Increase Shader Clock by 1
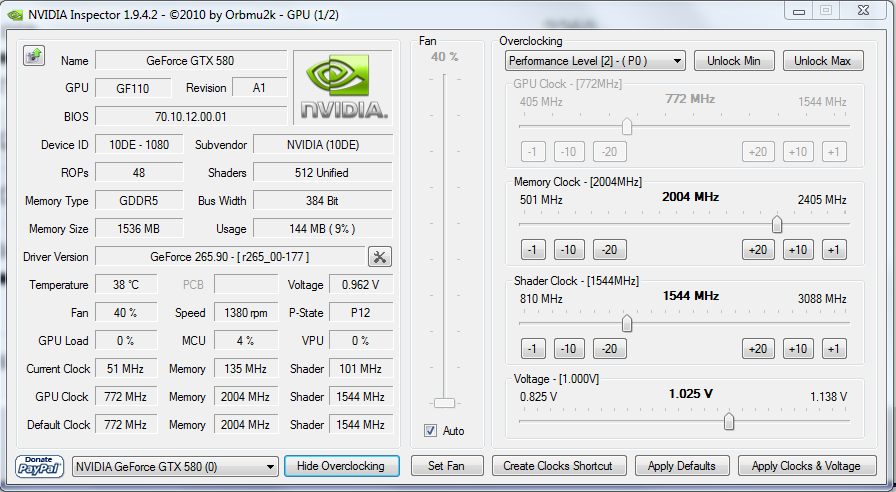 (834, 349)
